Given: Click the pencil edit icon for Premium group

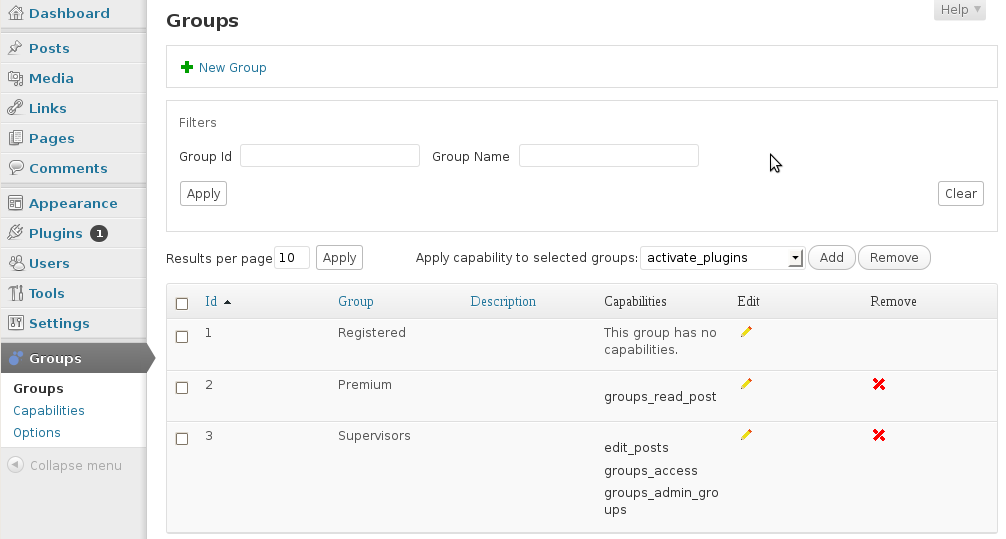Looking at the screenshot, I should click(x=746, y=384).
